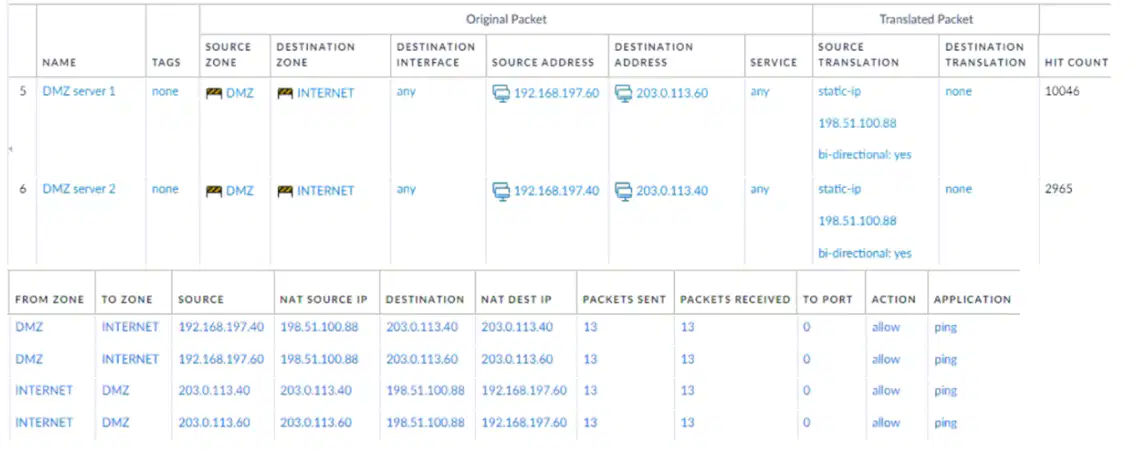
Task: Click the DMZ zone icon in rule 6
Action: pyautogui.click(x=214, y=190)
